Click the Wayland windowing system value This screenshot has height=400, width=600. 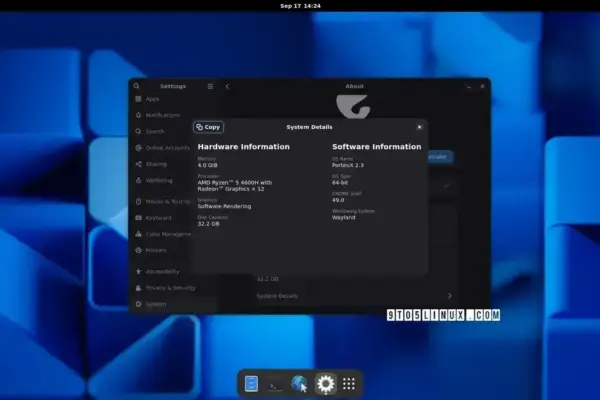344,217
